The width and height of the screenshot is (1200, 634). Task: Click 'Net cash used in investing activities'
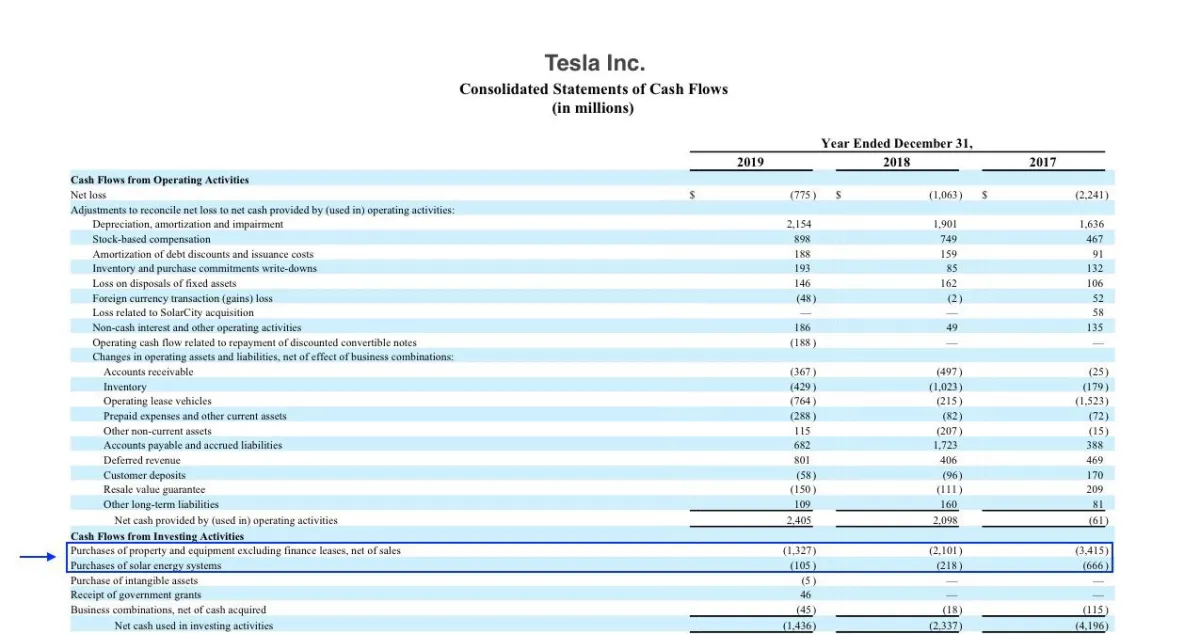[x=193, y=625]
